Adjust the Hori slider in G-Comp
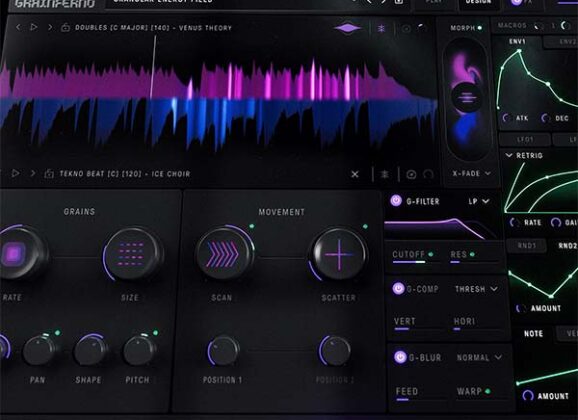The height and width of the screenshot is (420, 578). click(477, 329)
